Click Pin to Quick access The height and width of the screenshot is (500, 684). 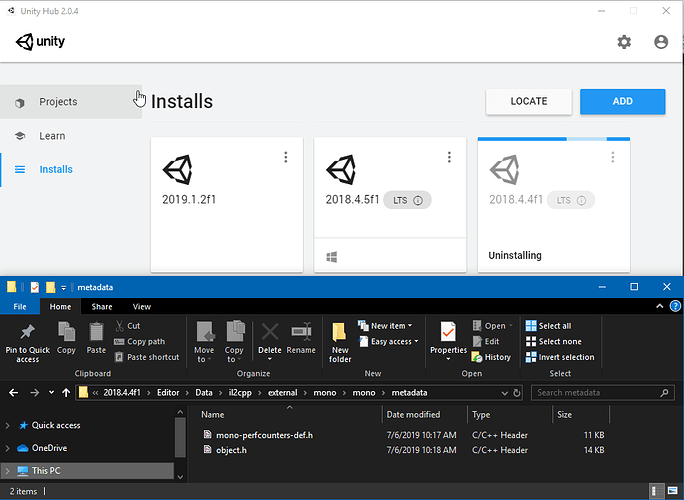[x=27, y=343]
